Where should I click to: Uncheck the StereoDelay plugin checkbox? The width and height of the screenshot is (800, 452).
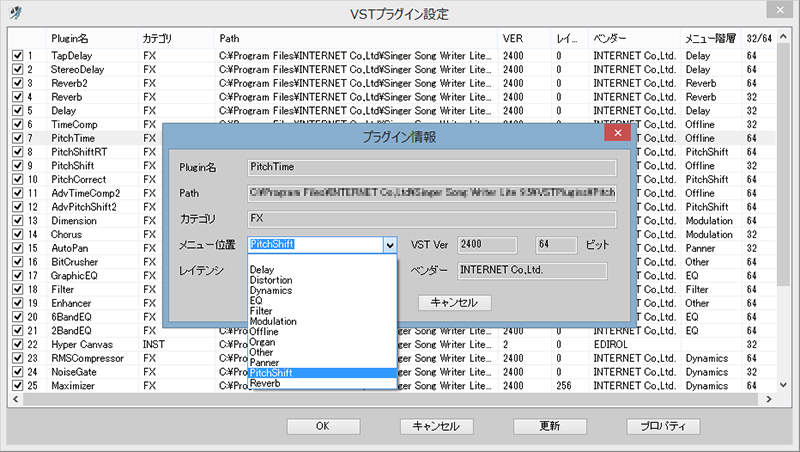click(x=18, y=69)
